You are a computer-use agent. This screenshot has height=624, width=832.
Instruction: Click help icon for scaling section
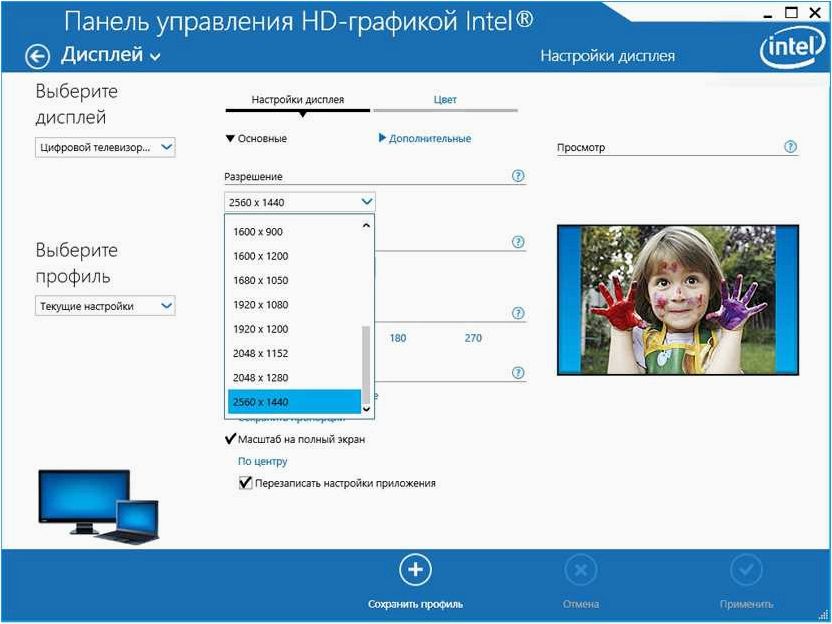coord(518,372)
